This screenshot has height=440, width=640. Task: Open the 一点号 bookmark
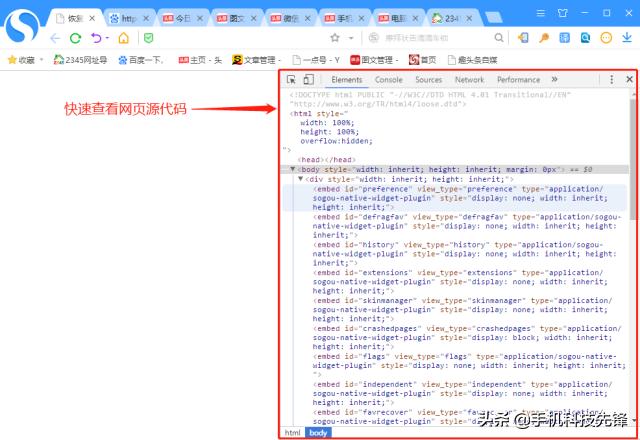[316, 60]
